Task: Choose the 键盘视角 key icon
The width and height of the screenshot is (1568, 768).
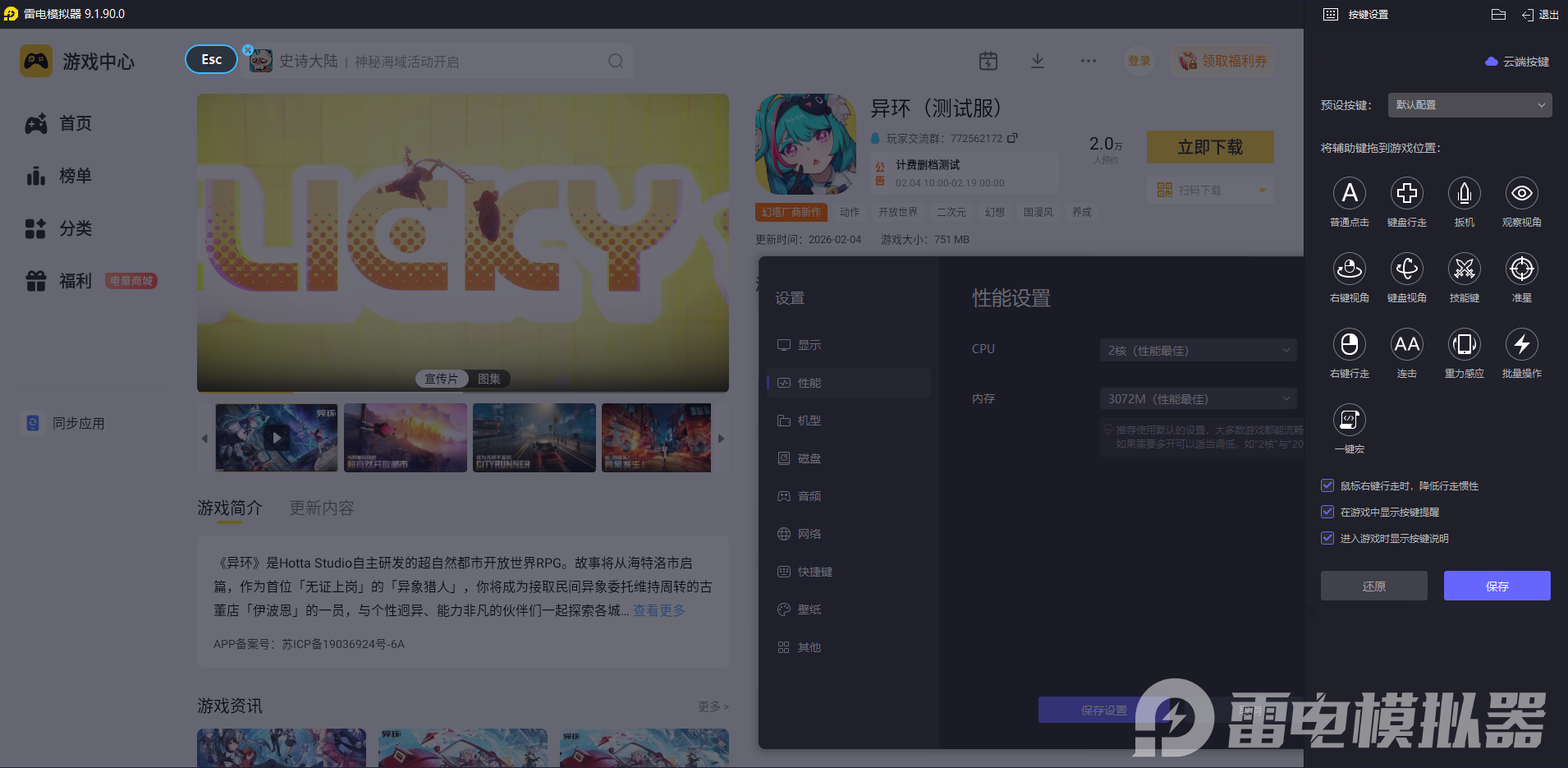Action: tap(1407, 269)
